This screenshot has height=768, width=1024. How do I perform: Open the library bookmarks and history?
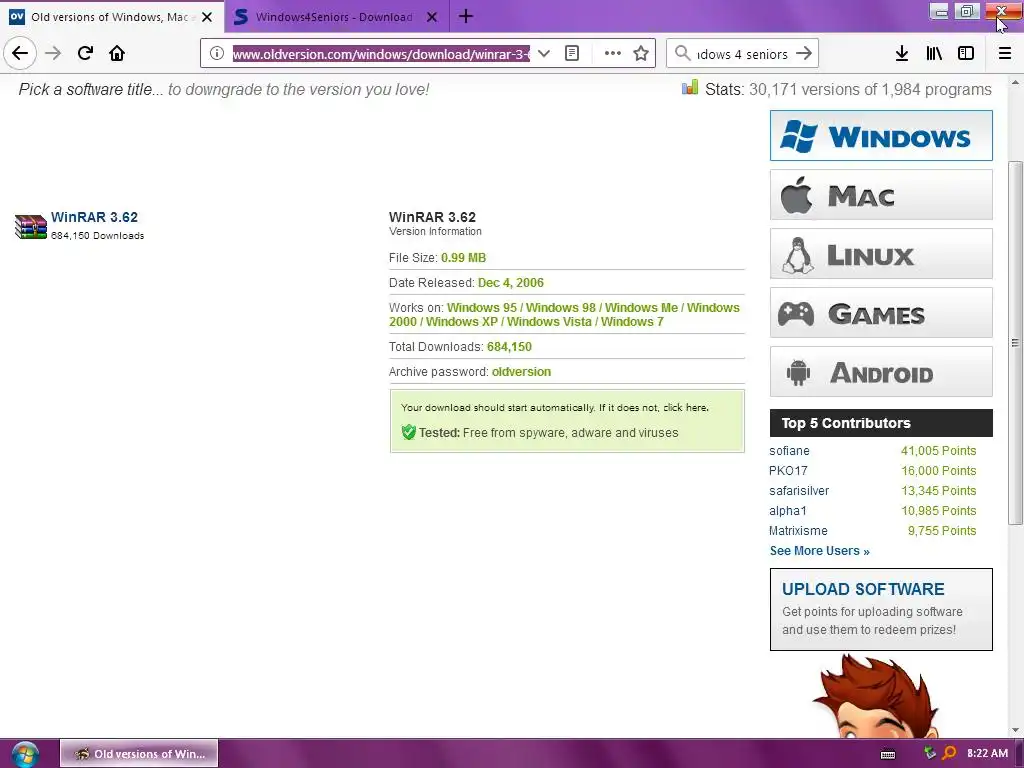(x=934, y=54)
